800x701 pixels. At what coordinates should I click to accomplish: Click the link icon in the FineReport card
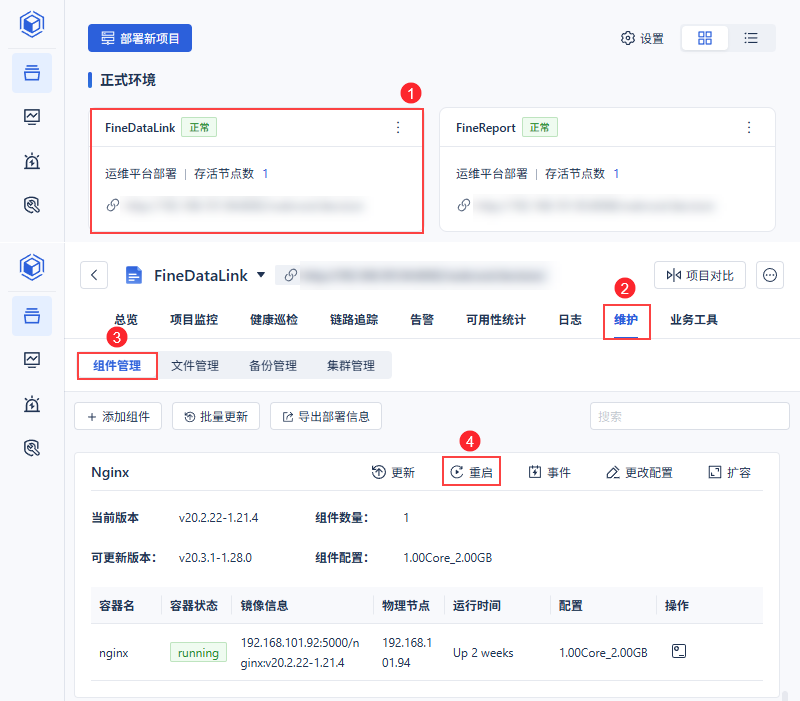464,205
